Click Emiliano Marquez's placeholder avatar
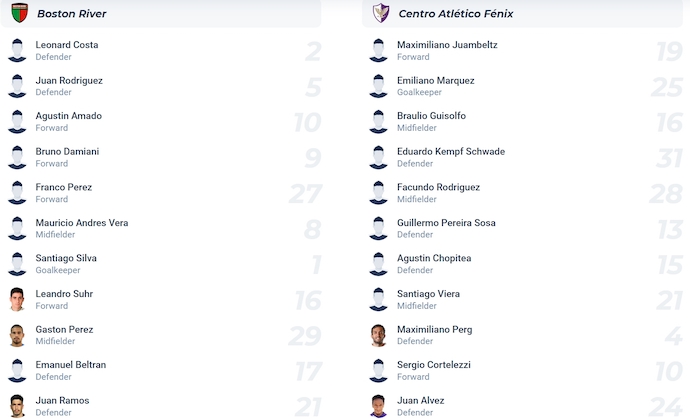Image resolution: width=690 pixels, height=420 pixels. 378,86
